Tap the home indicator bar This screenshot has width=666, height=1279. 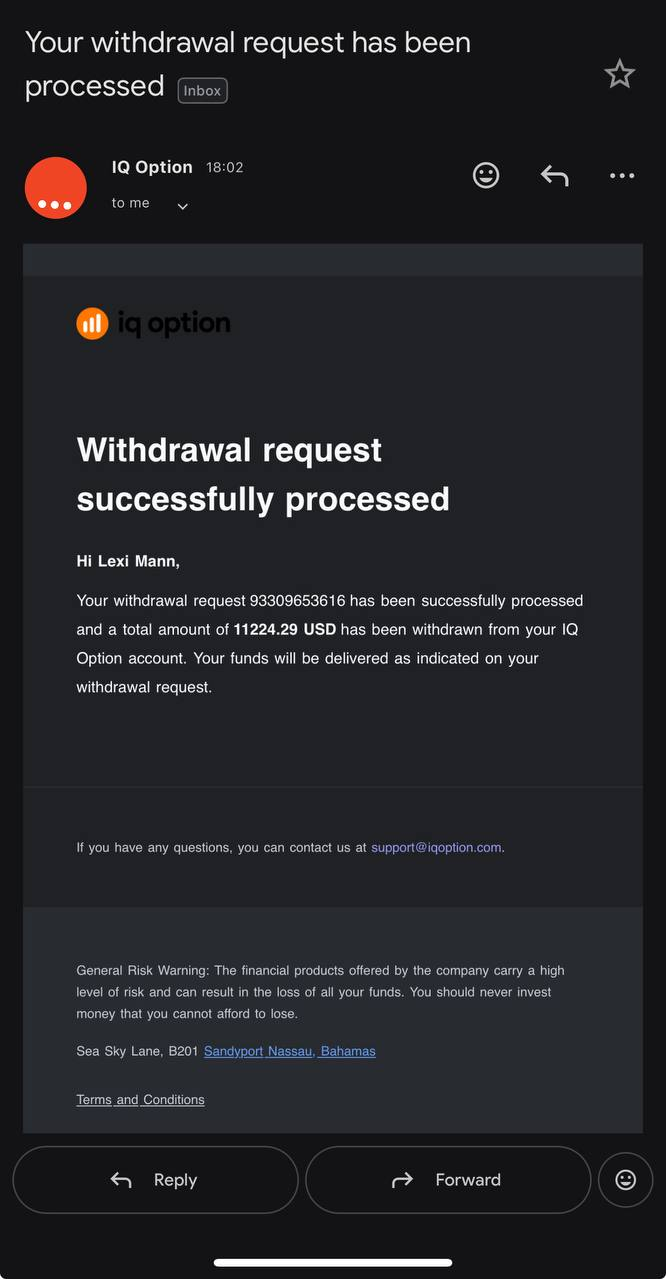333,1263
